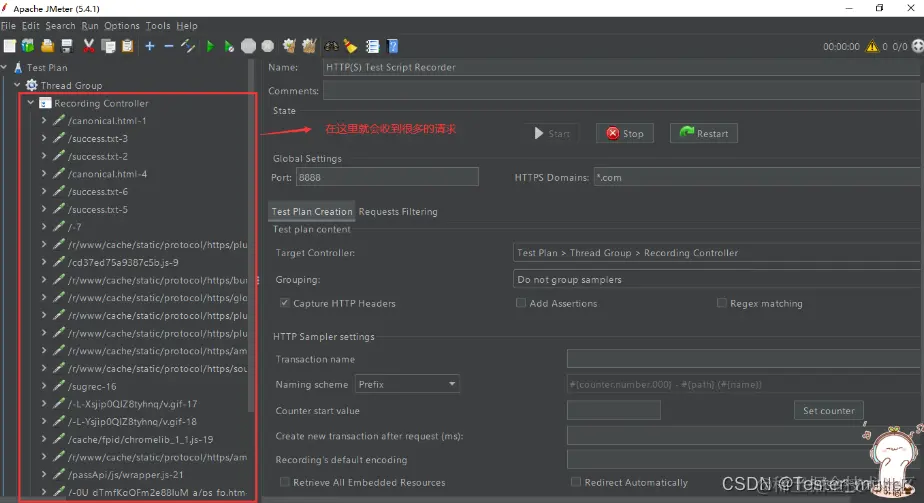Image resolution: width=924 pixels, height=503 pixels.
Task: Toggle Capture HTTP Headers checkbox
Action: point(285,303)
